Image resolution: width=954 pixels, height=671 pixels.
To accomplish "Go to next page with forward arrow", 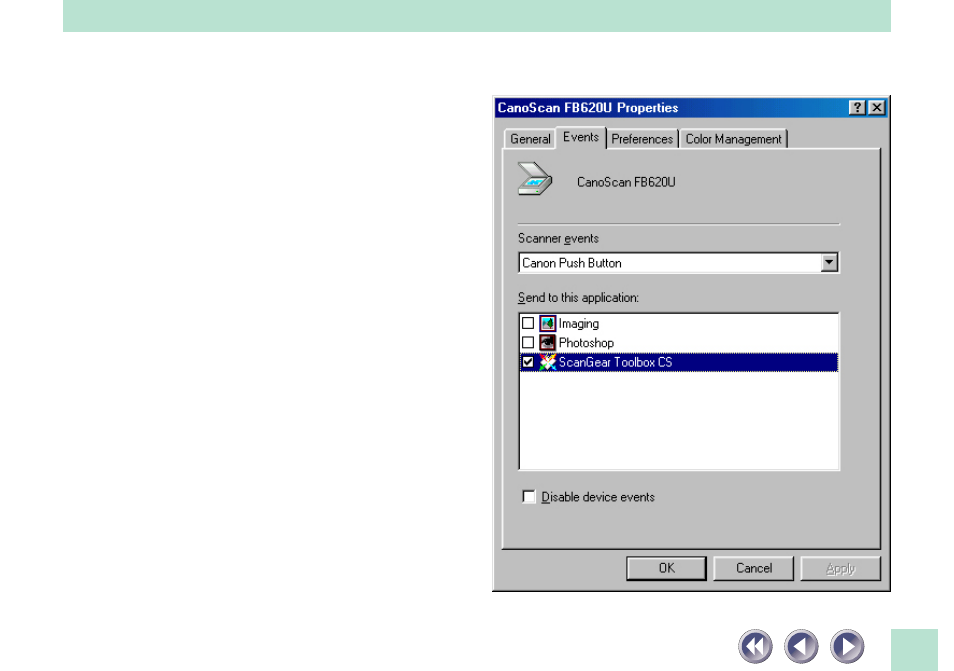I will [847, 646].
